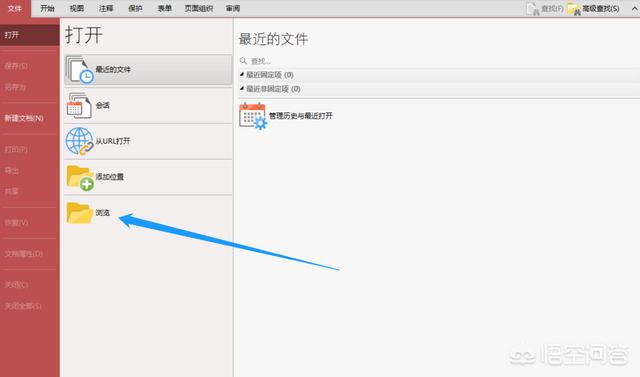Click into the 查找... search field
The height and width of the screenshot is (377, 640).
coord(439,61)
